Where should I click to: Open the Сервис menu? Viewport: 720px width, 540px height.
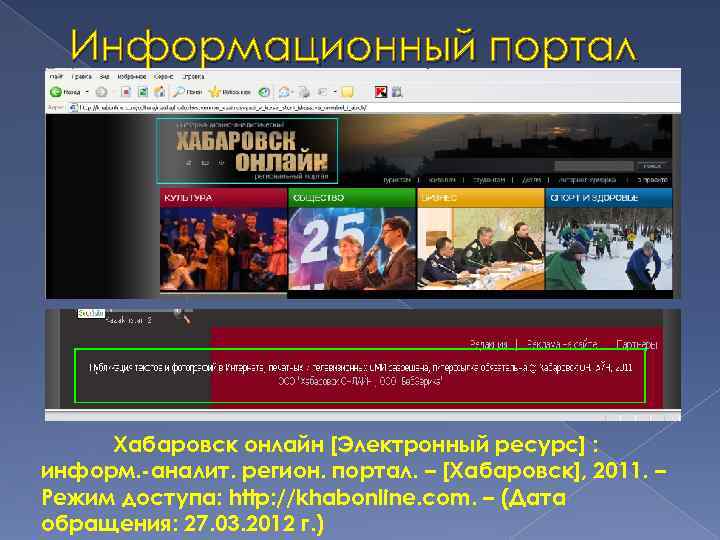[x=163, y=77]
